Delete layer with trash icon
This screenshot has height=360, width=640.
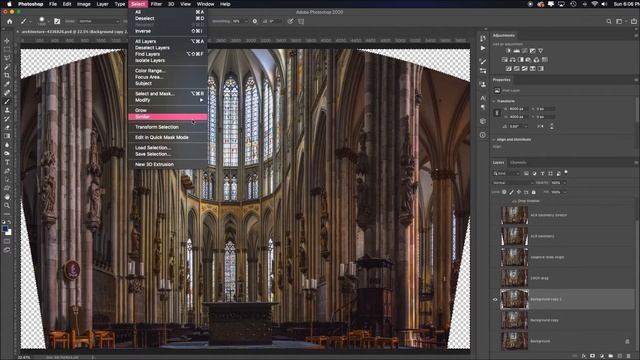coord(629,356)
